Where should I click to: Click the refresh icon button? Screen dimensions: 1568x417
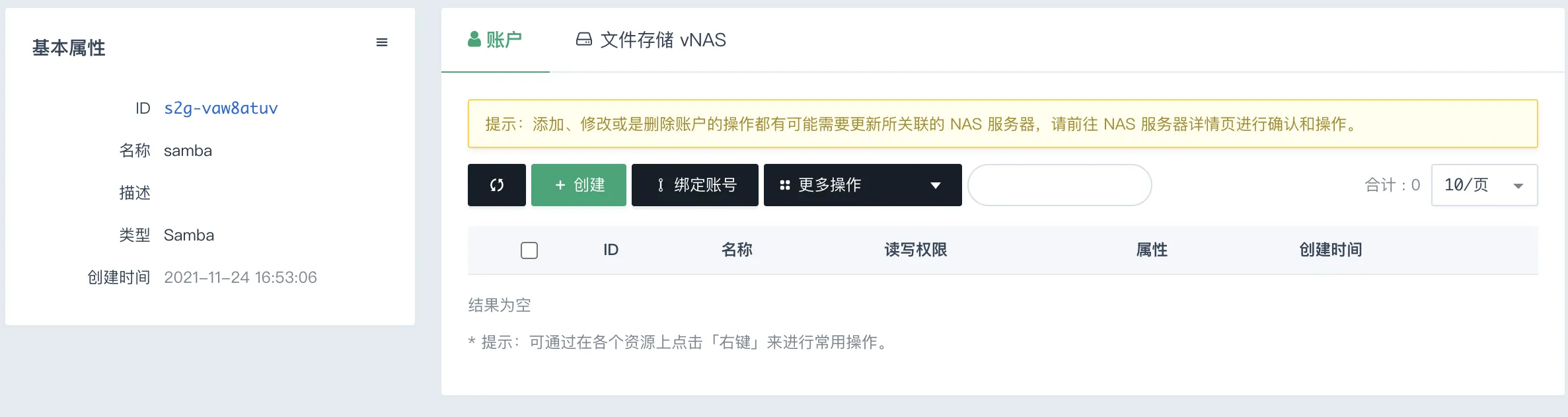497,185
